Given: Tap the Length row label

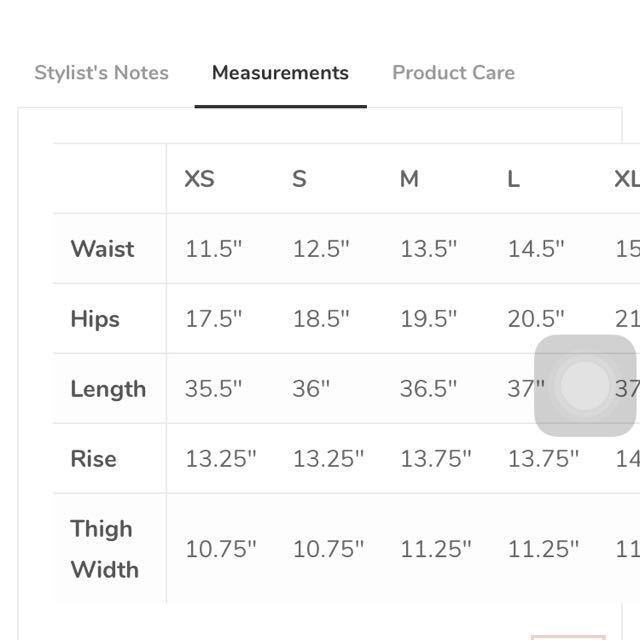Looking at the screenshot, I should pos(108,389).
